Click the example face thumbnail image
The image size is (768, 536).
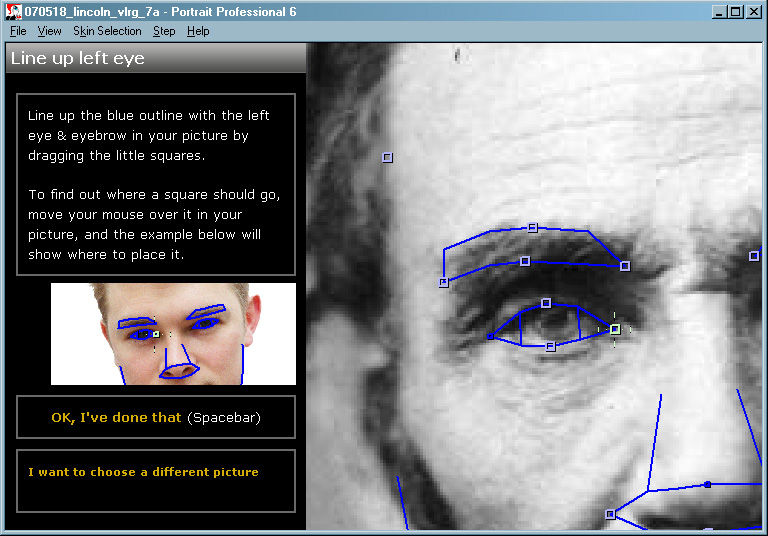coord(173,334)
